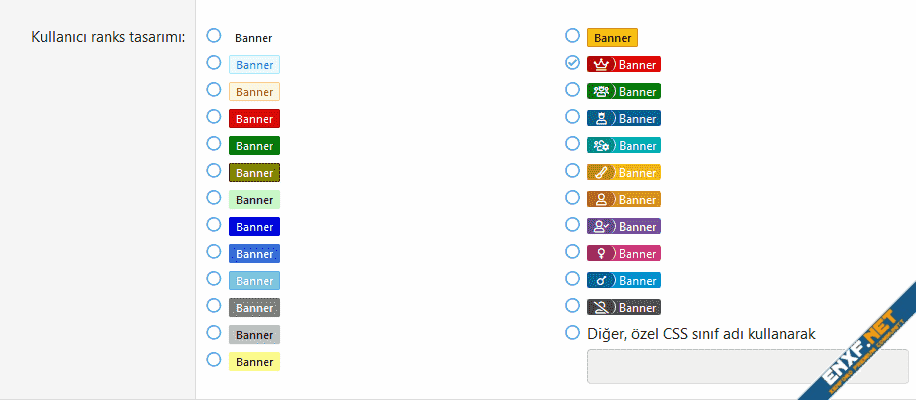Click the paintbrush icon yellow banner
The width and height of the screenshot is (916, 400).
coord(623,173)
